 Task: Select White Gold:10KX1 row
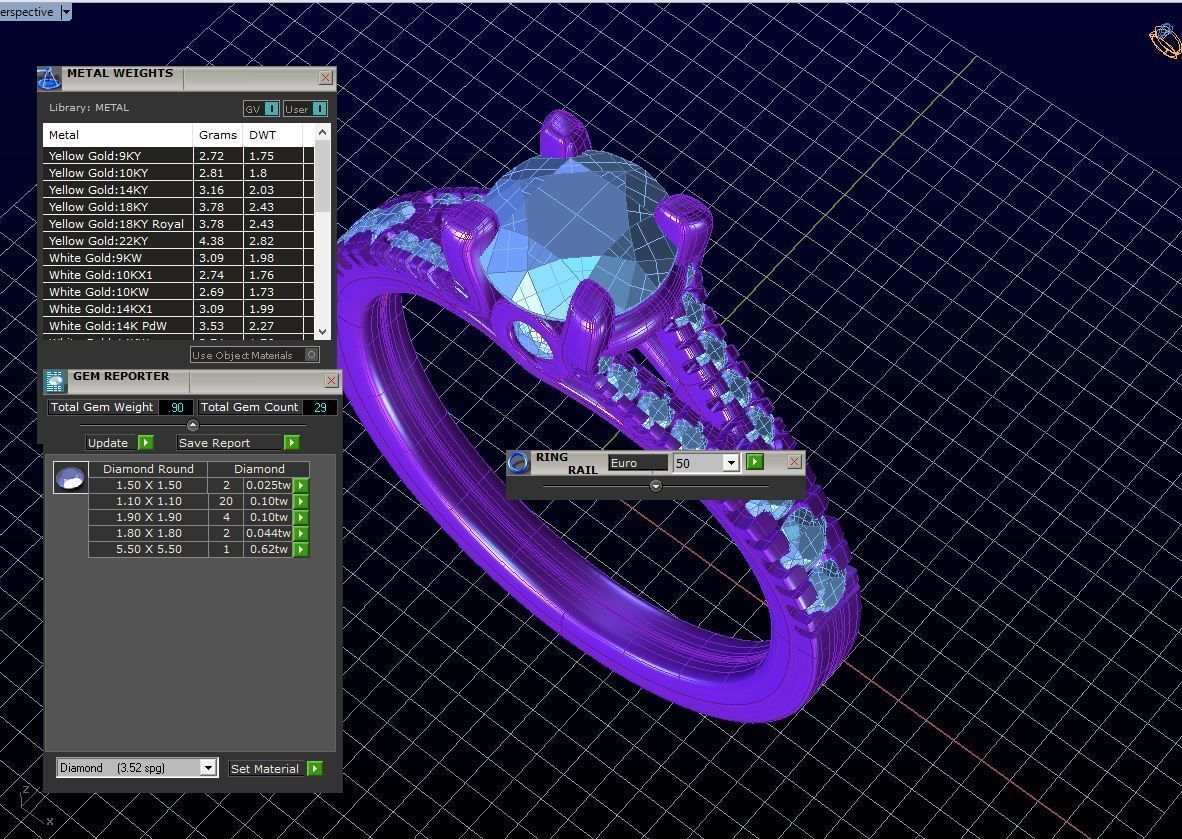178,275
